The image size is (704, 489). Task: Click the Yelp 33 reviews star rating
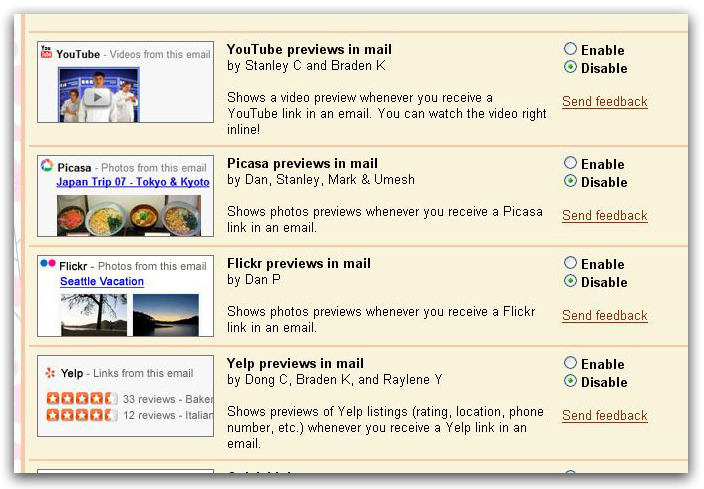82,398
